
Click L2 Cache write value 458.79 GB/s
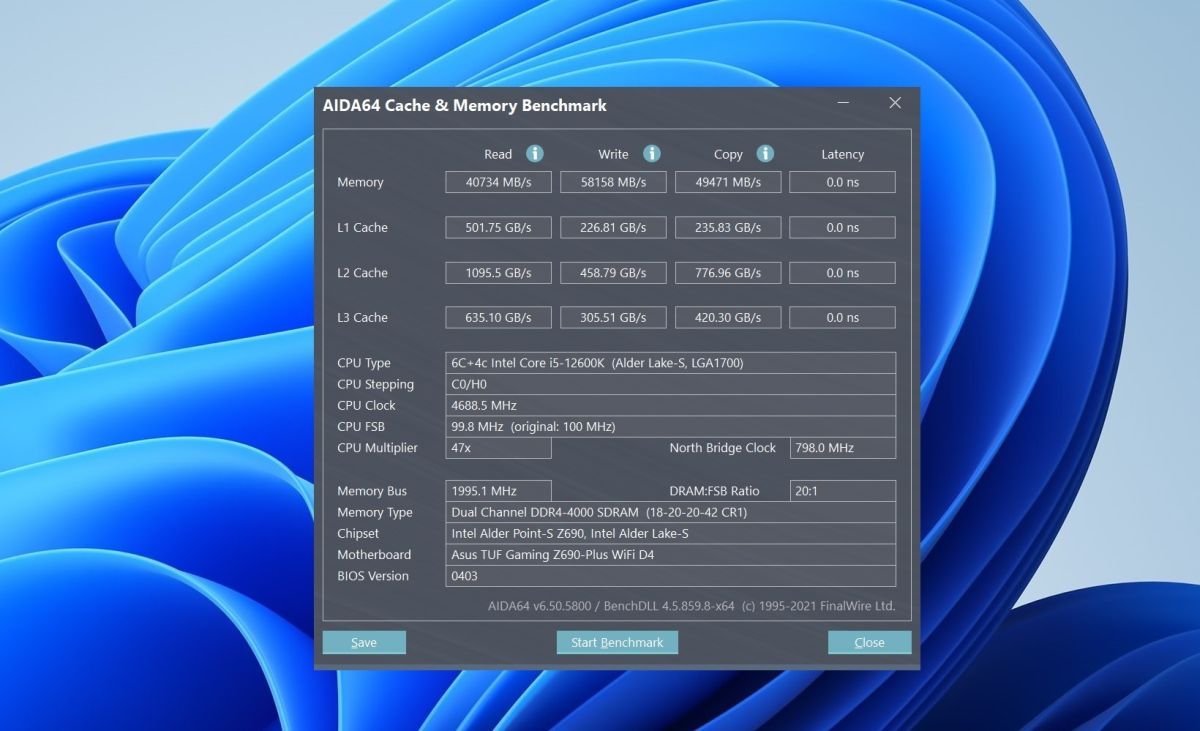pos(613,272)
